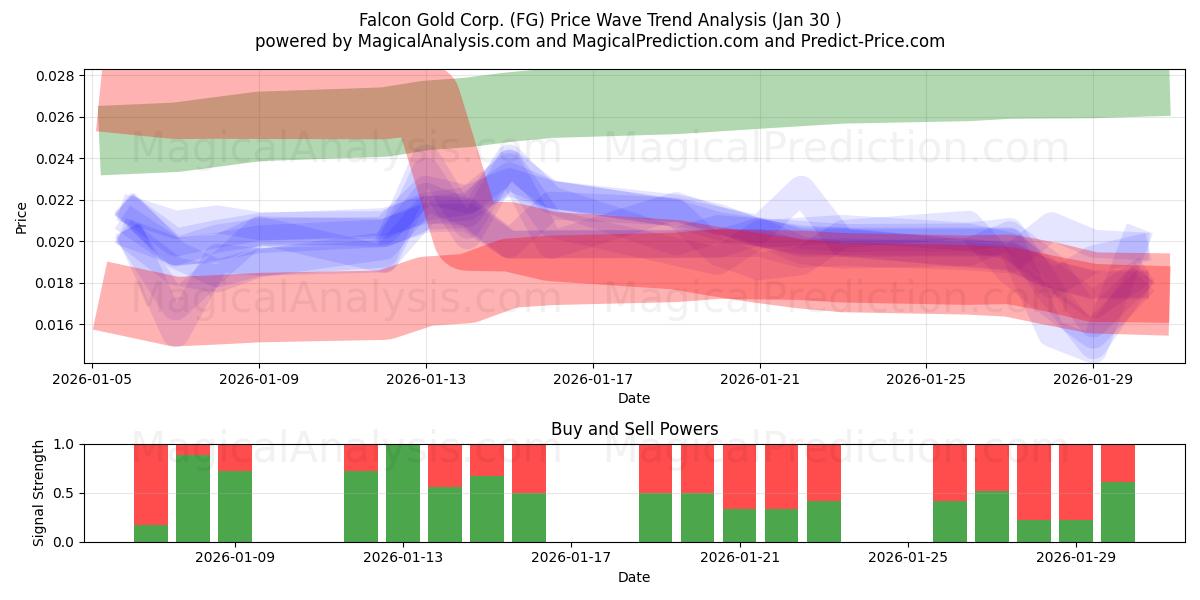Viewport: 1200px width, 600px height.
Task: Click the 0.028 price tick label
Action: tap(57, 76)
